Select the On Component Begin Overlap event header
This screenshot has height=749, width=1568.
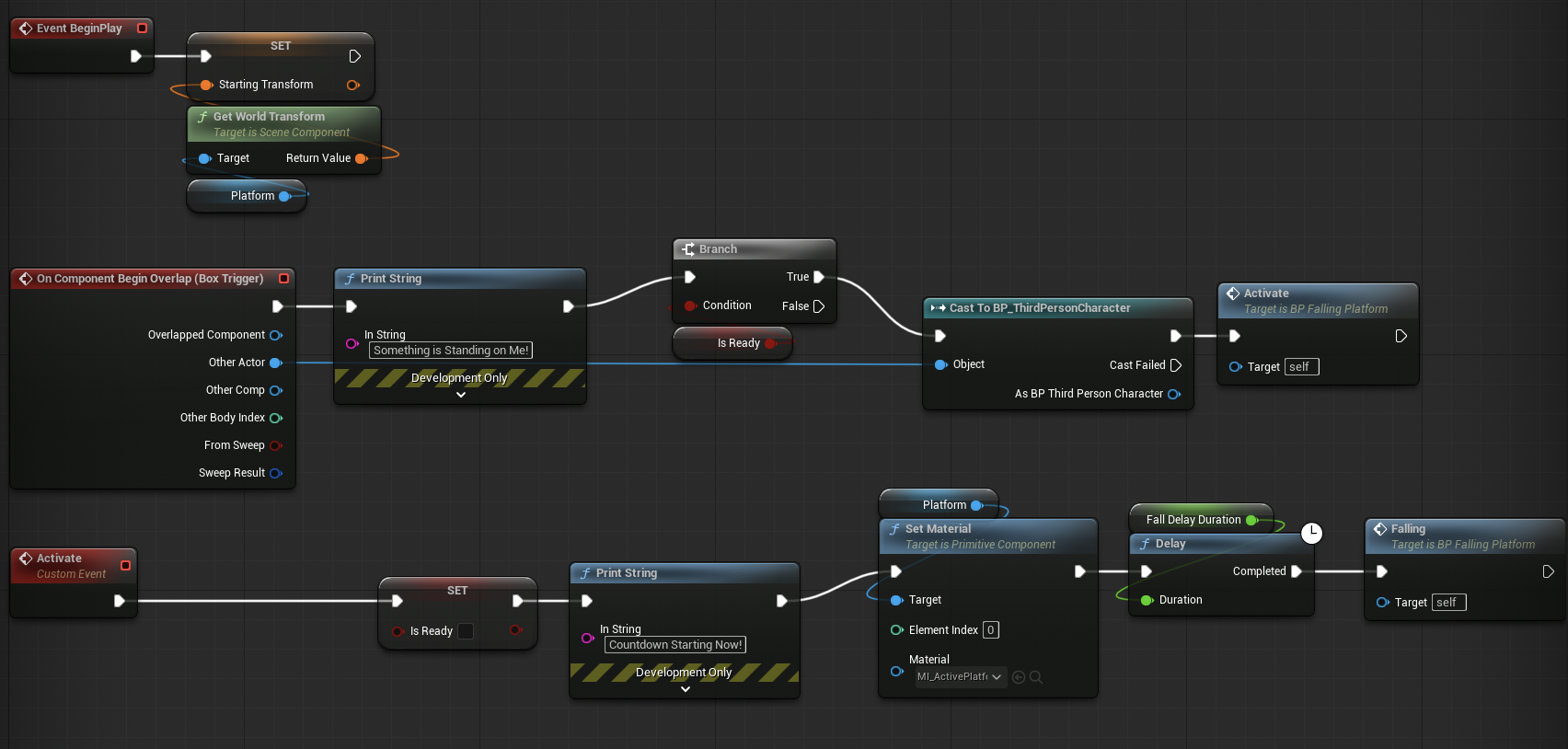153,279
